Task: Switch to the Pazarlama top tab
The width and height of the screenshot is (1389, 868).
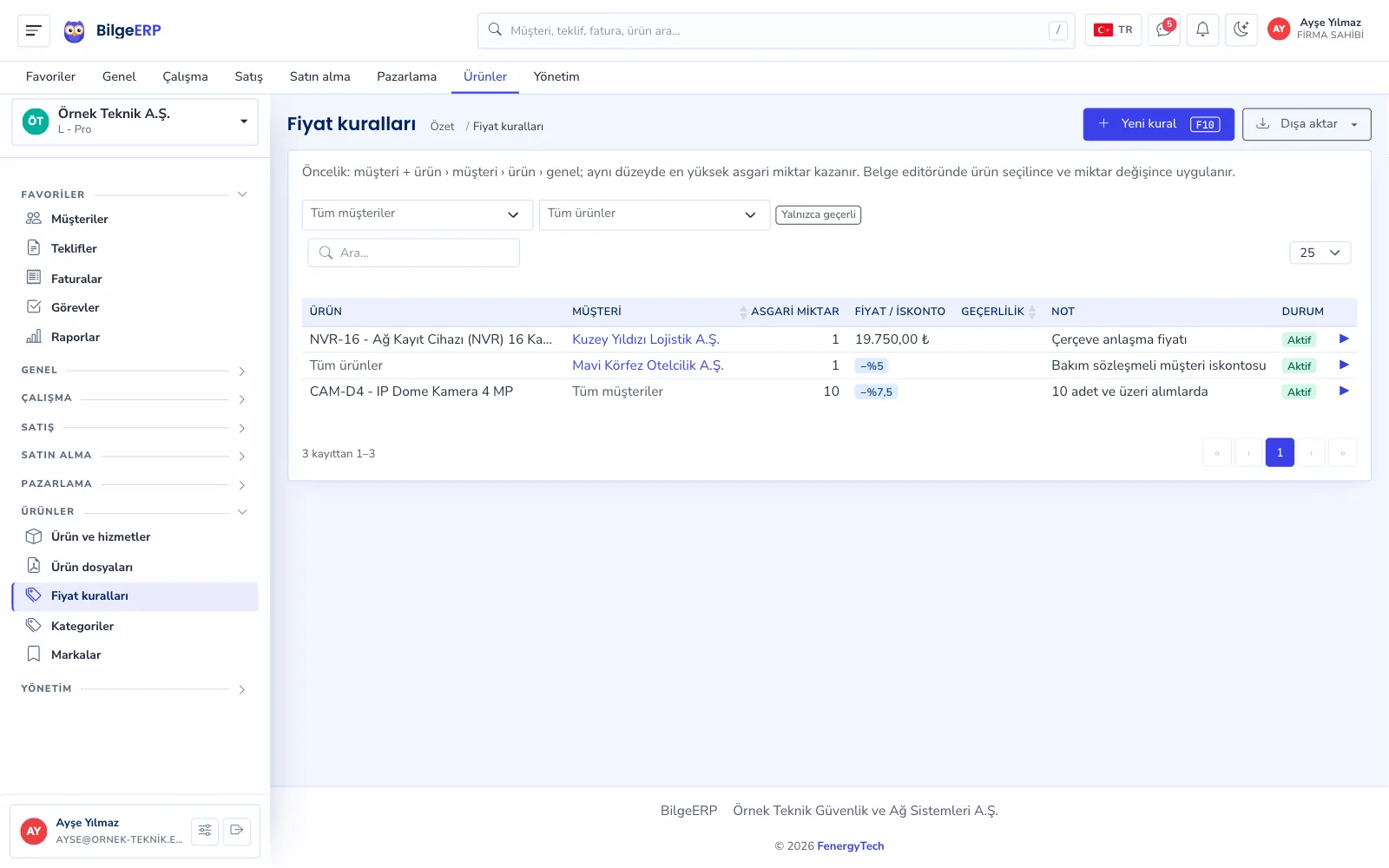Action: (x=406, y=76)
